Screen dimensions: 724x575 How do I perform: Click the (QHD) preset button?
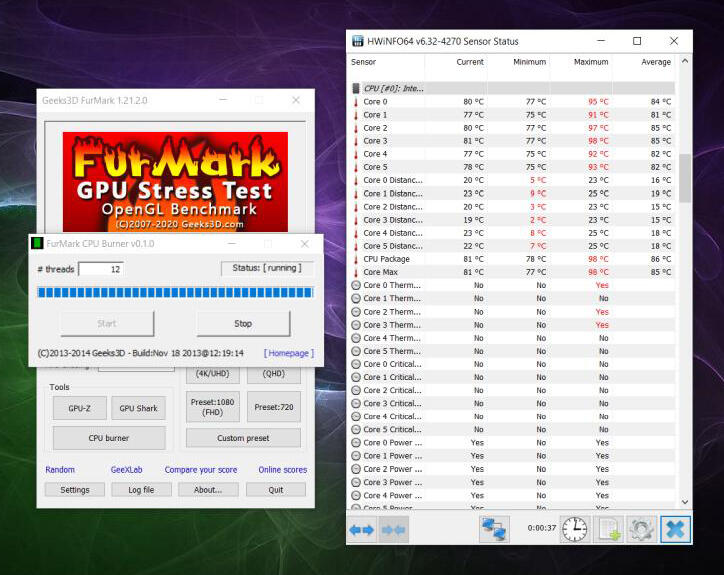coord(274,375)
